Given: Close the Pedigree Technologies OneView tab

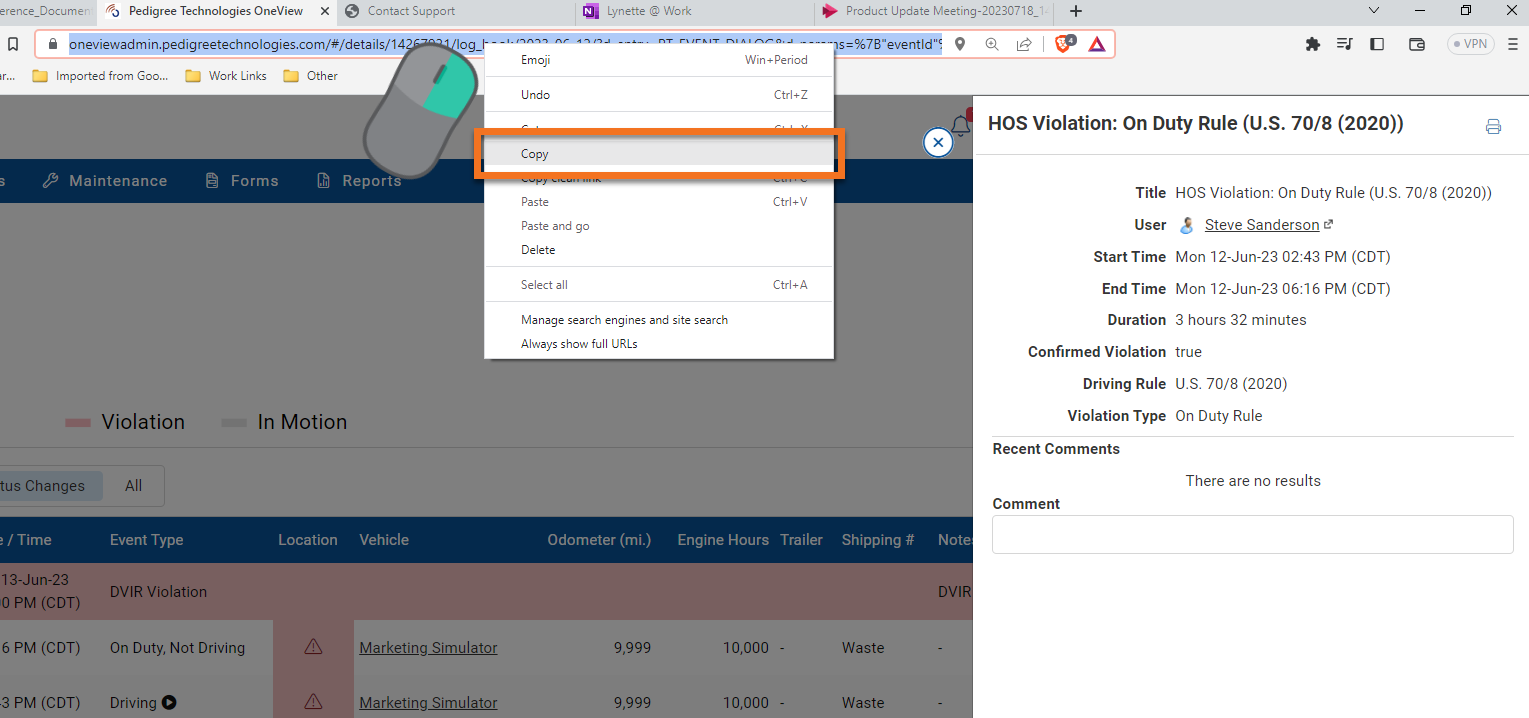Looking at the screenshot, I should [x=323, y=11].
